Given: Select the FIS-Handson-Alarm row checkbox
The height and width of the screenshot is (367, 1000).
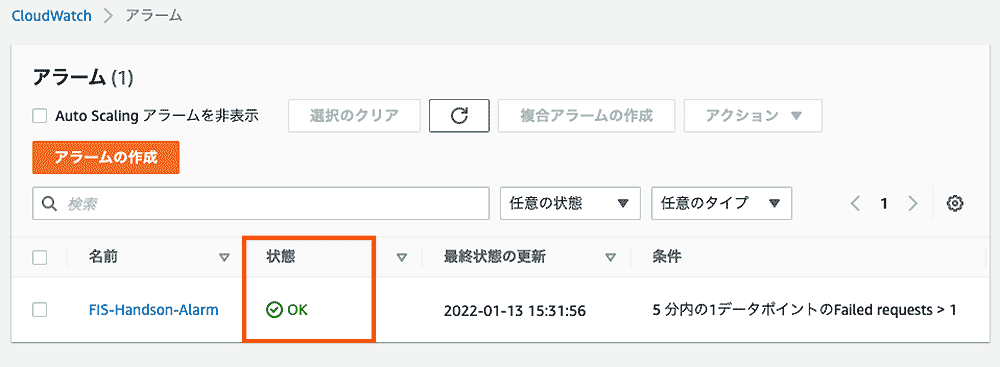Looking at the screenshot, I should click(x=40, y=310).
